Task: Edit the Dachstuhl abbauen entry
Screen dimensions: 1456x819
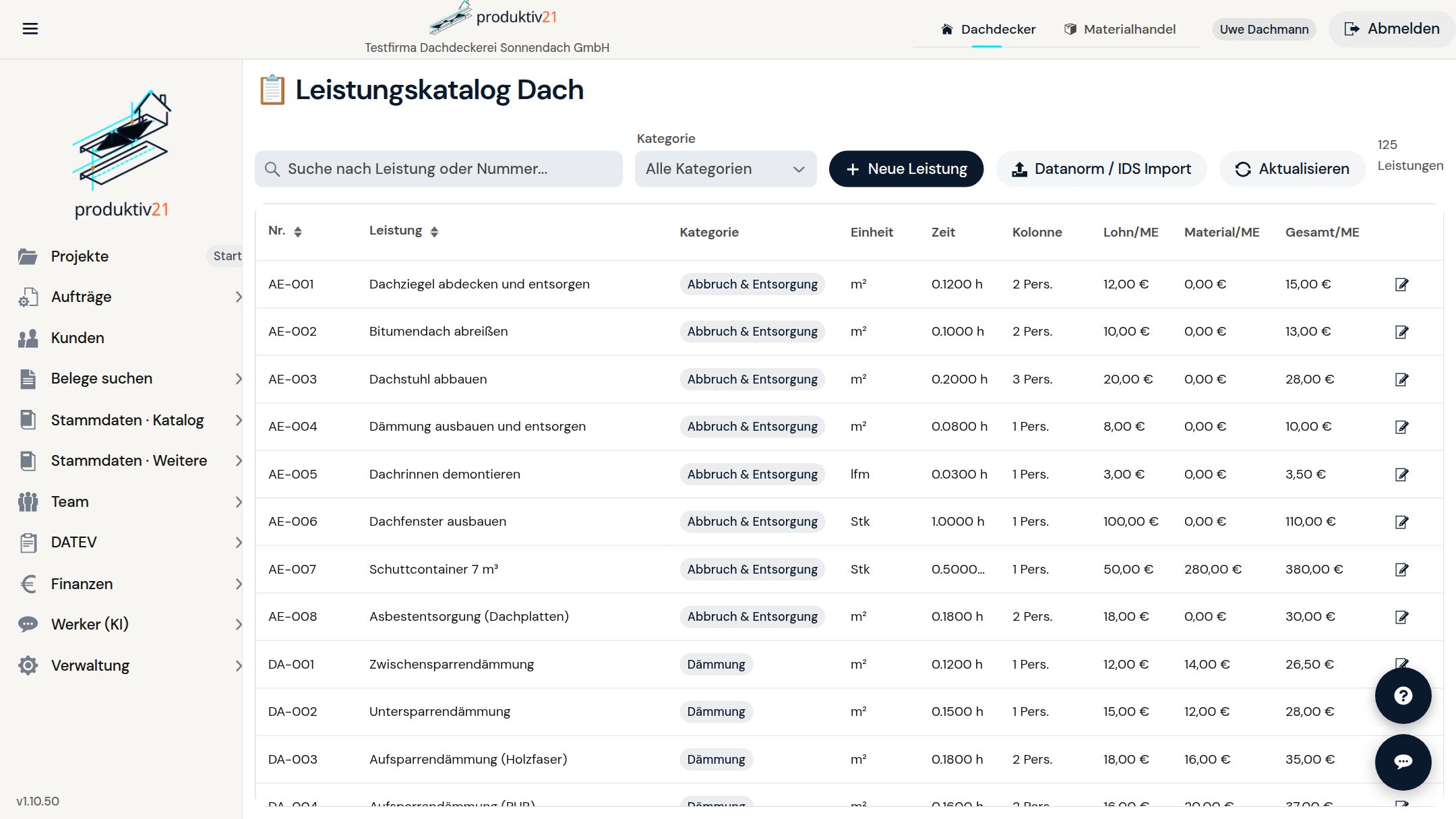Action: [x=1401, y=380]
